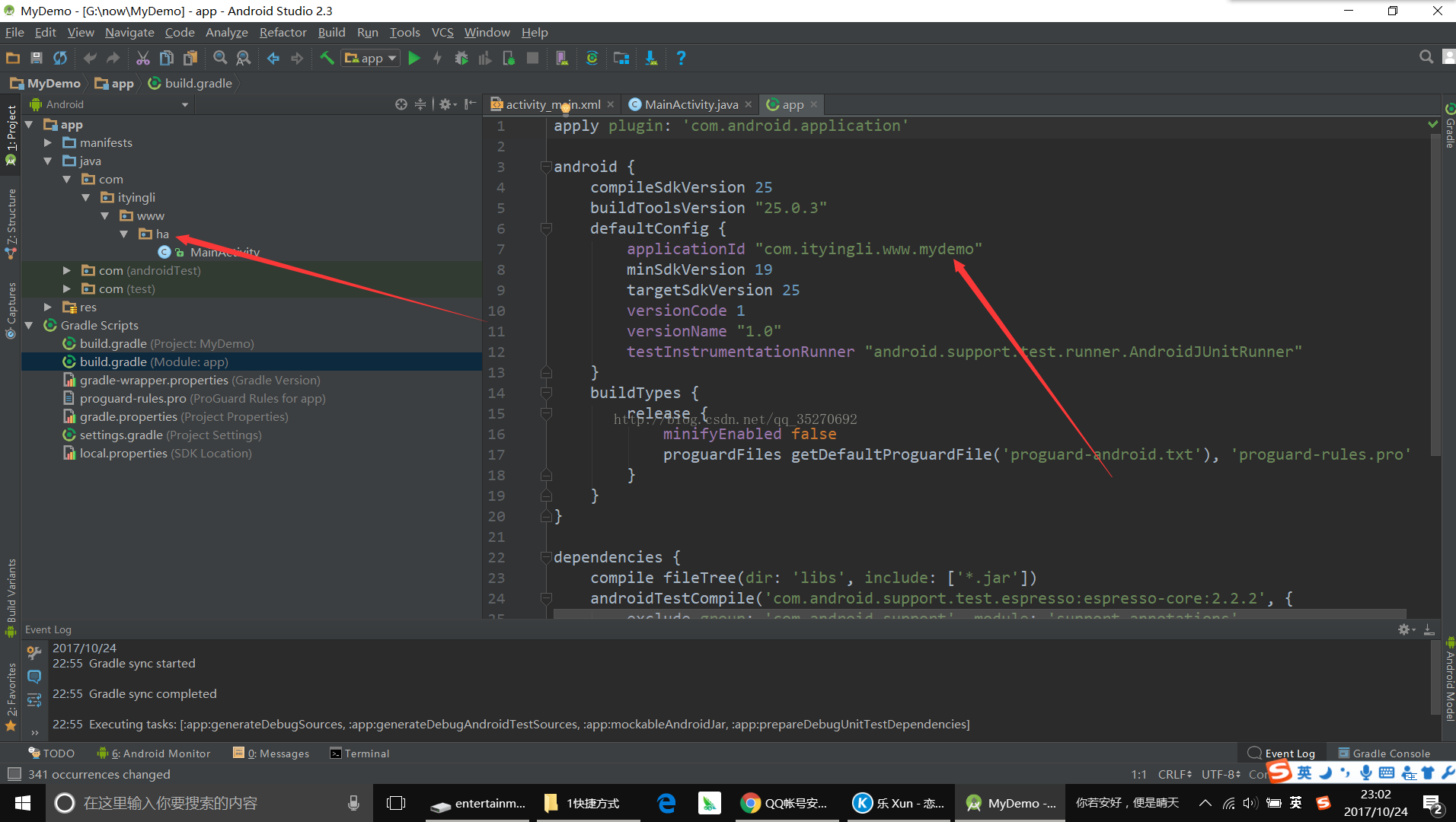Open SDK Manager download icon
The width and height of the screenshot is (1456, 822).
point(651,58)
